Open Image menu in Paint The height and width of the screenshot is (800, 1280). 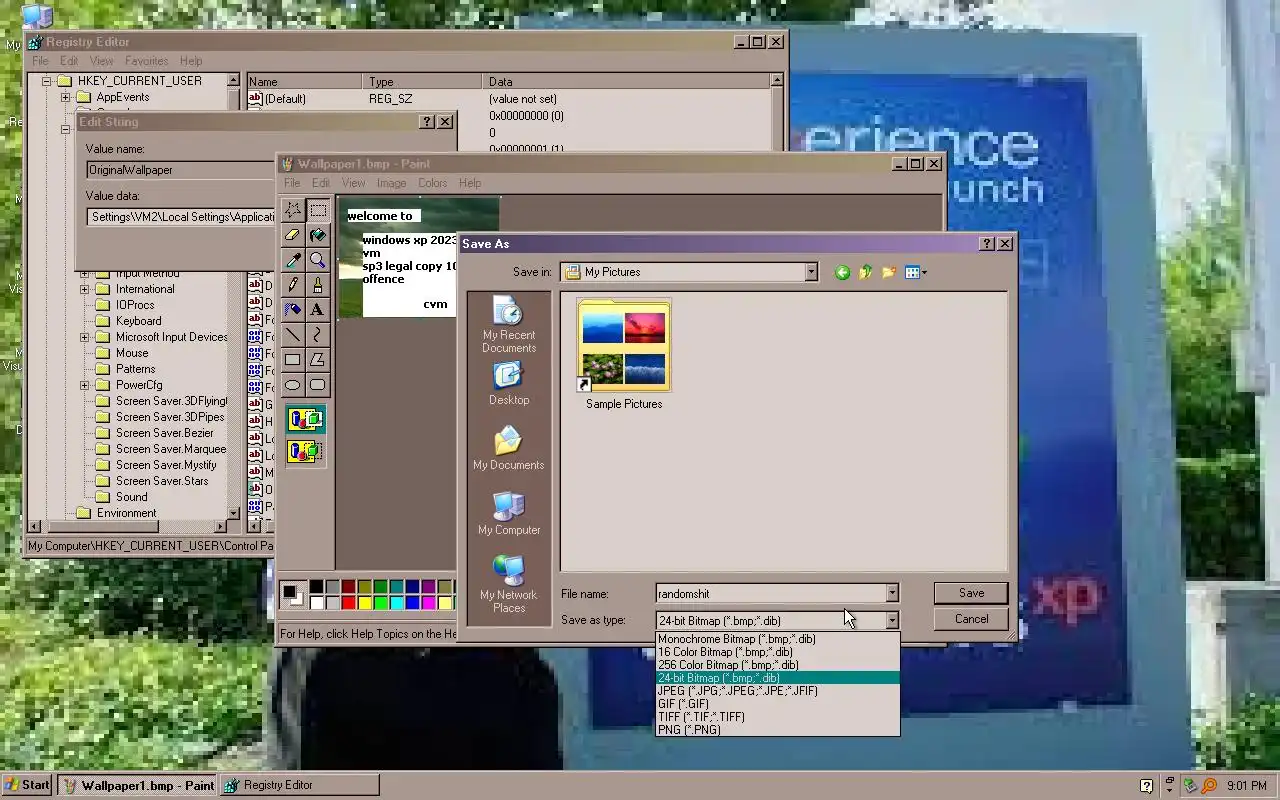tap(391, 183)
